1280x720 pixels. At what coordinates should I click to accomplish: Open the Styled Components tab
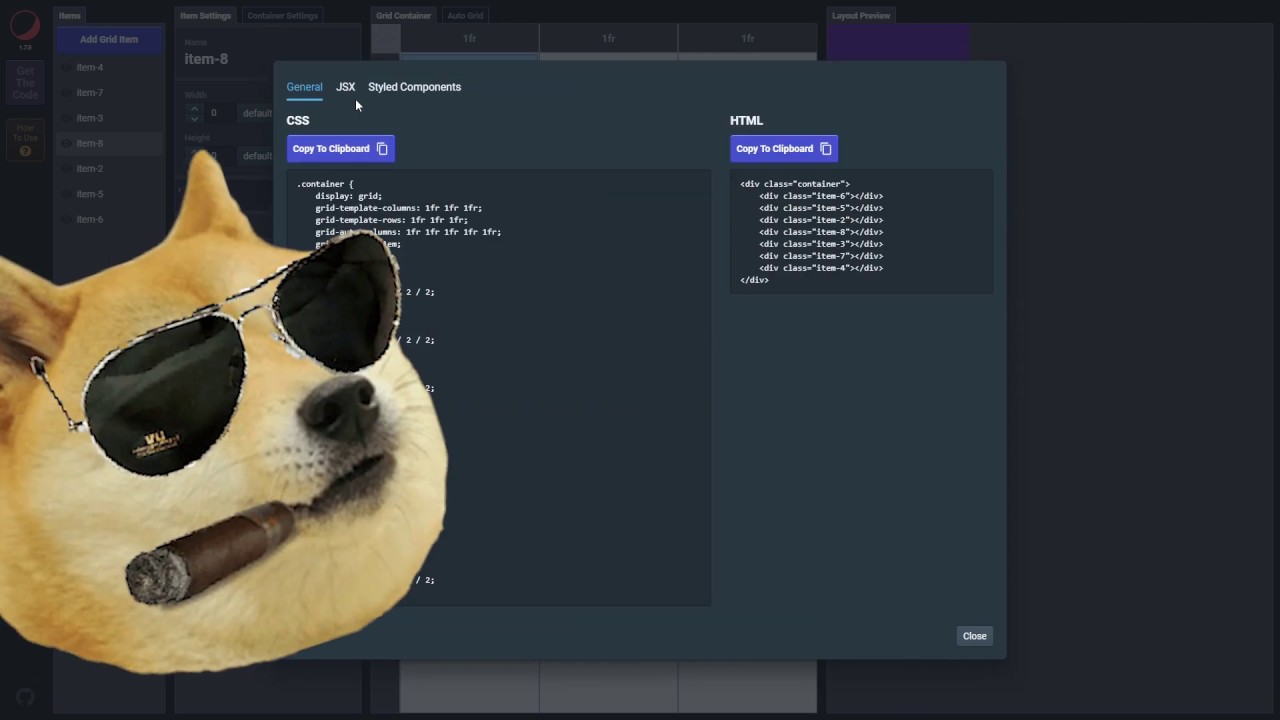tap(414, 87)
